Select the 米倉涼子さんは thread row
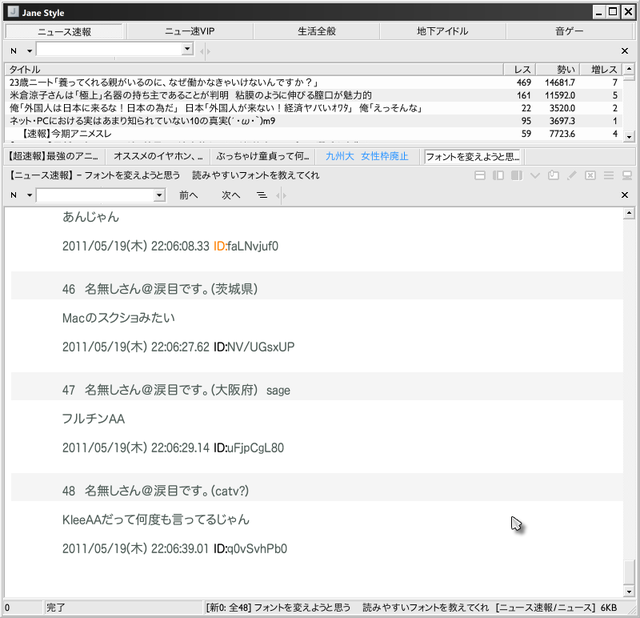Screen dimensions: 640x618 313,96
